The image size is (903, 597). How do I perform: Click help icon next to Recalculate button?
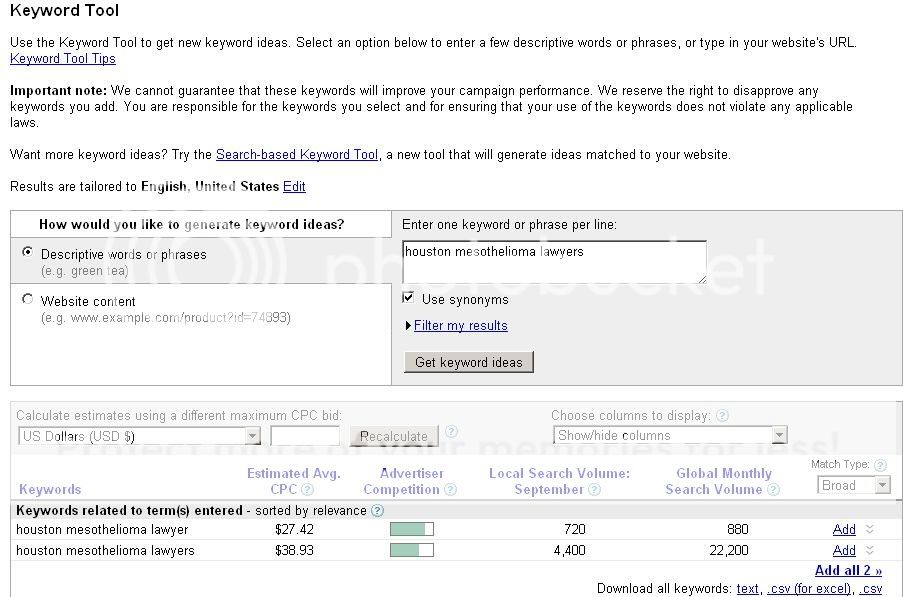tap(451, 432)
